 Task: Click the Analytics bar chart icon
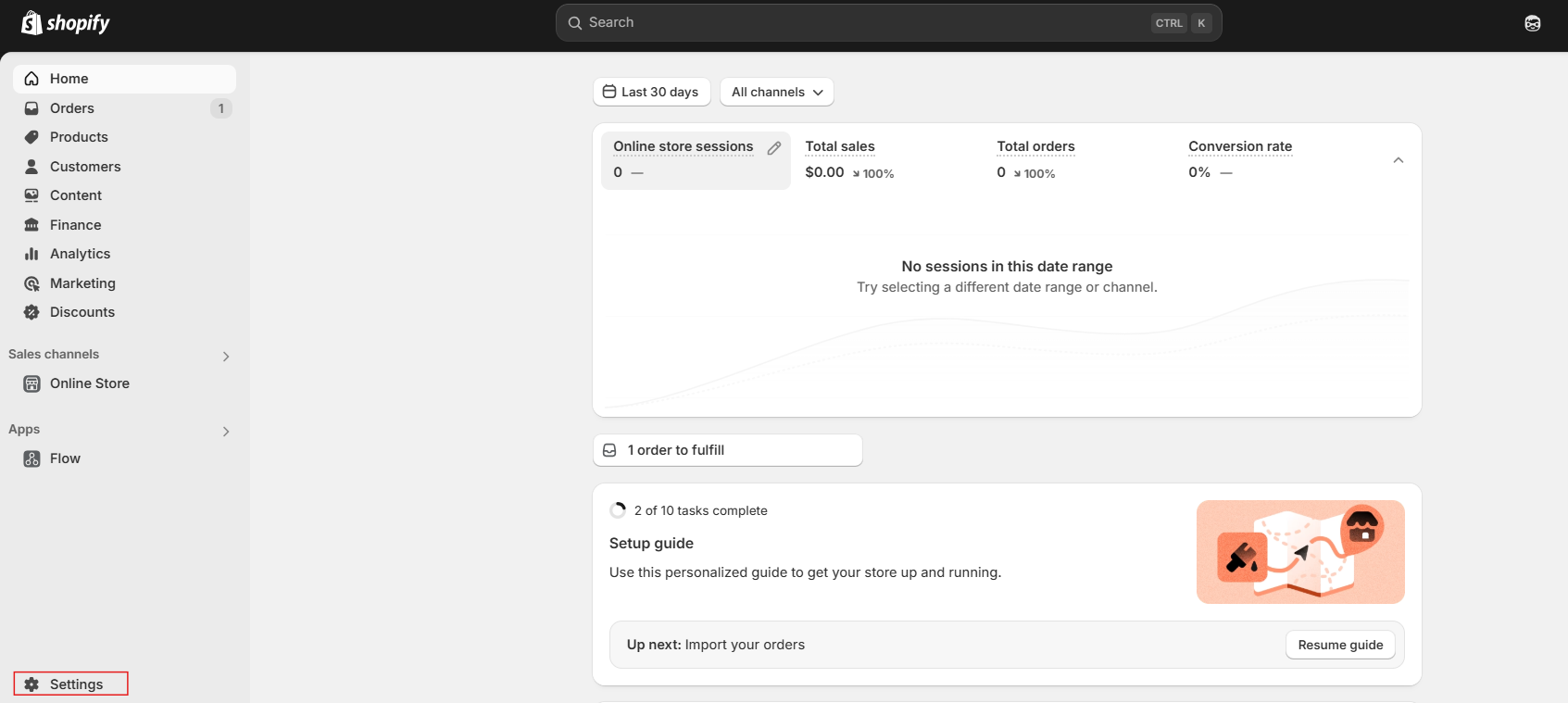pos(31,254)
